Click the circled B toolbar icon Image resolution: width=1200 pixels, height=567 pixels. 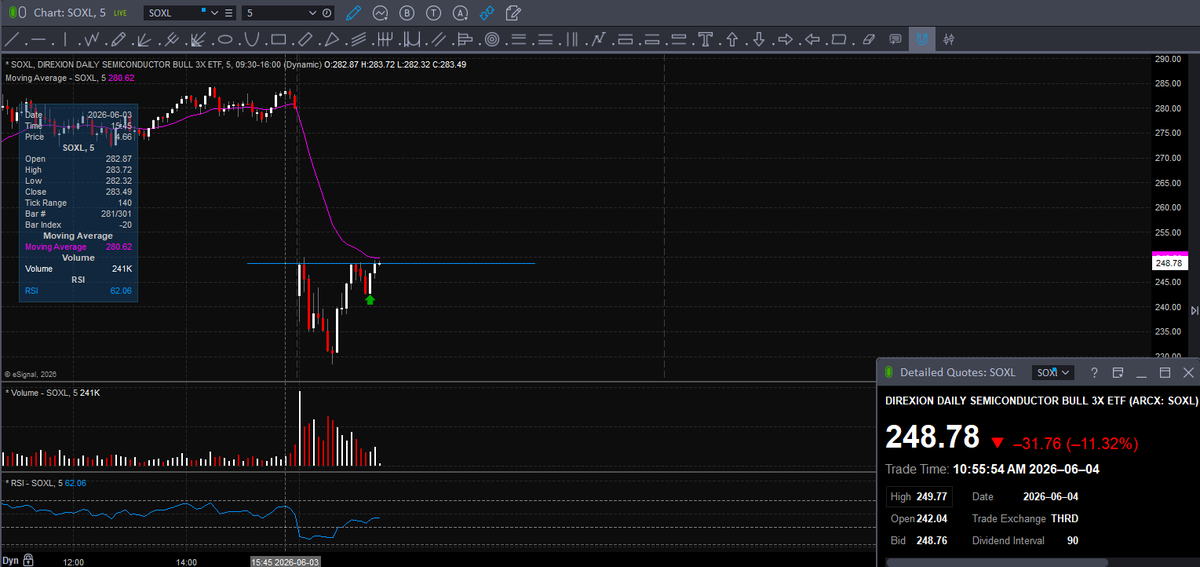pyautogui.click(x=407, y=13)
